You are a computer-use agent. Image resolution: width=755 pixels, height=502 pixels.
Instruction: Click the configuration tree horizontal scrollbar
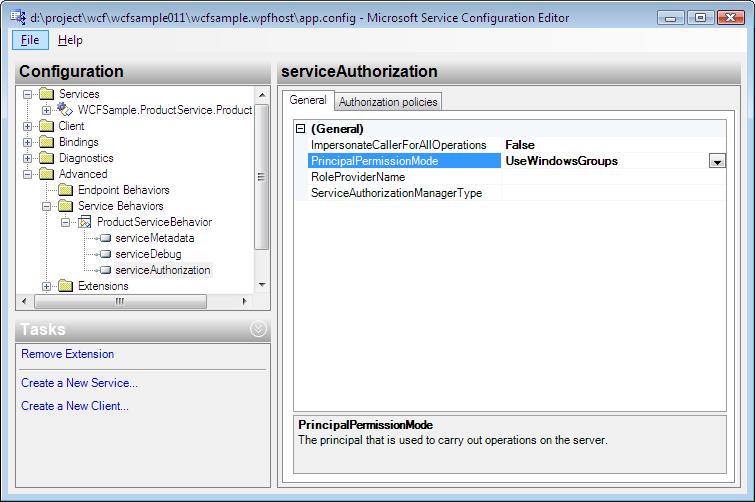[x=120, y=301]
